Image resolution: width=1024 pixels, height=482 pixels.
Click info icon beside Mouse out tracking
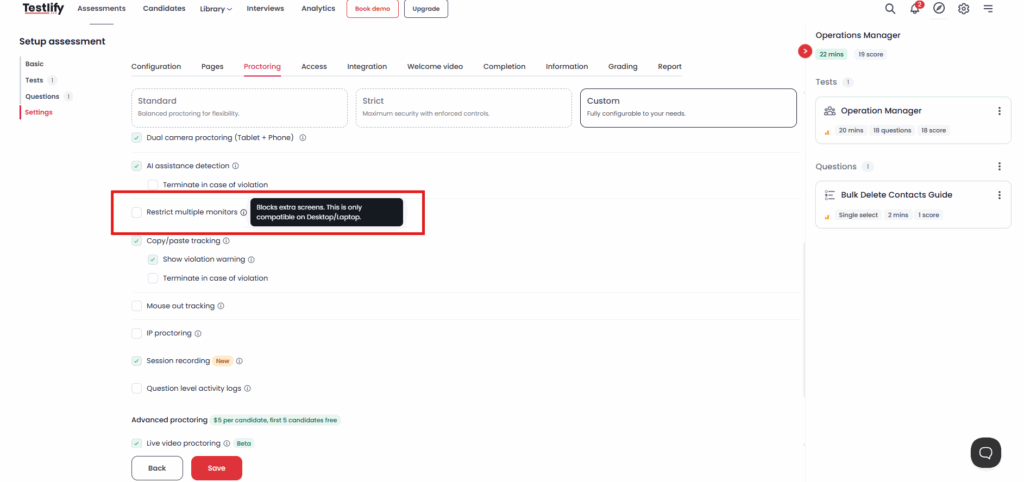[221, 306]
